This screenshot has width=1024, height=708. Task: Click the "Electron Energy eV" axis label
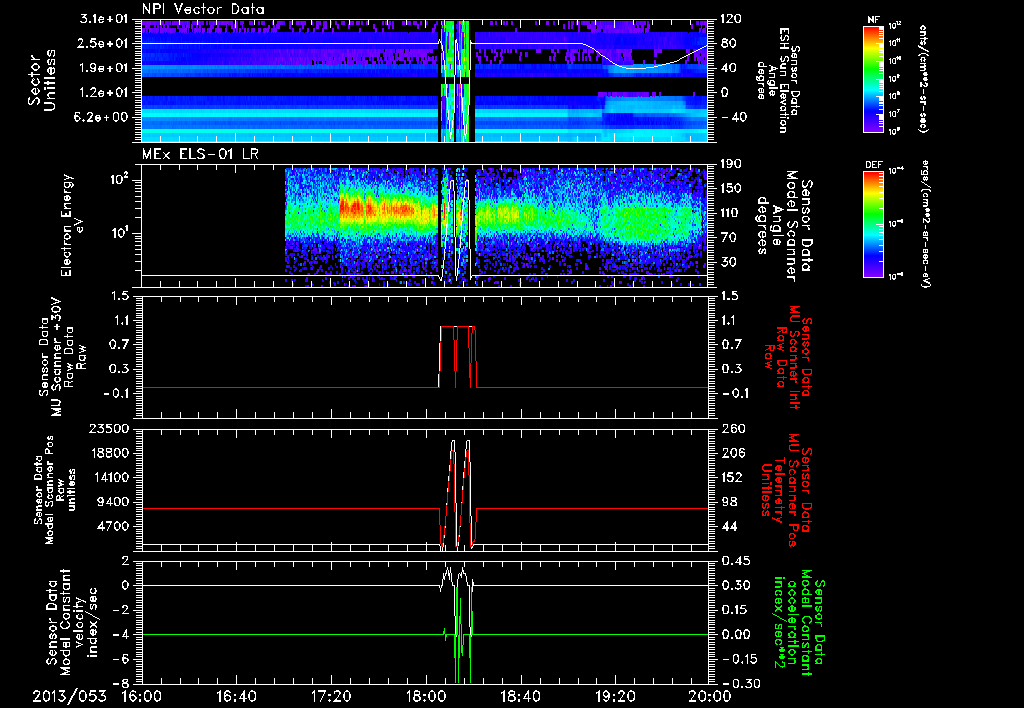point(73,225)
